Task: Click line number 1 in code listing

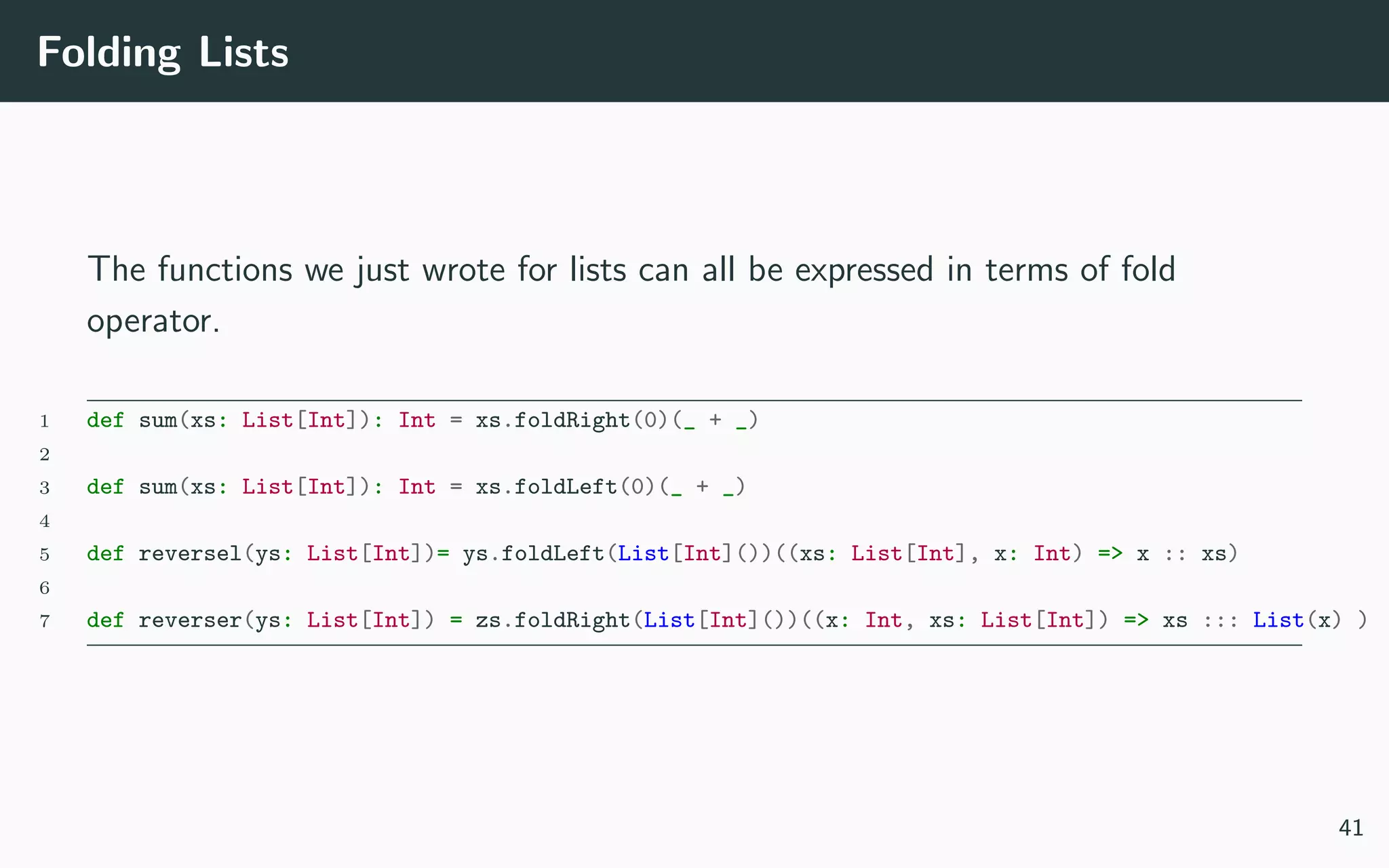Action: (45, 421)
